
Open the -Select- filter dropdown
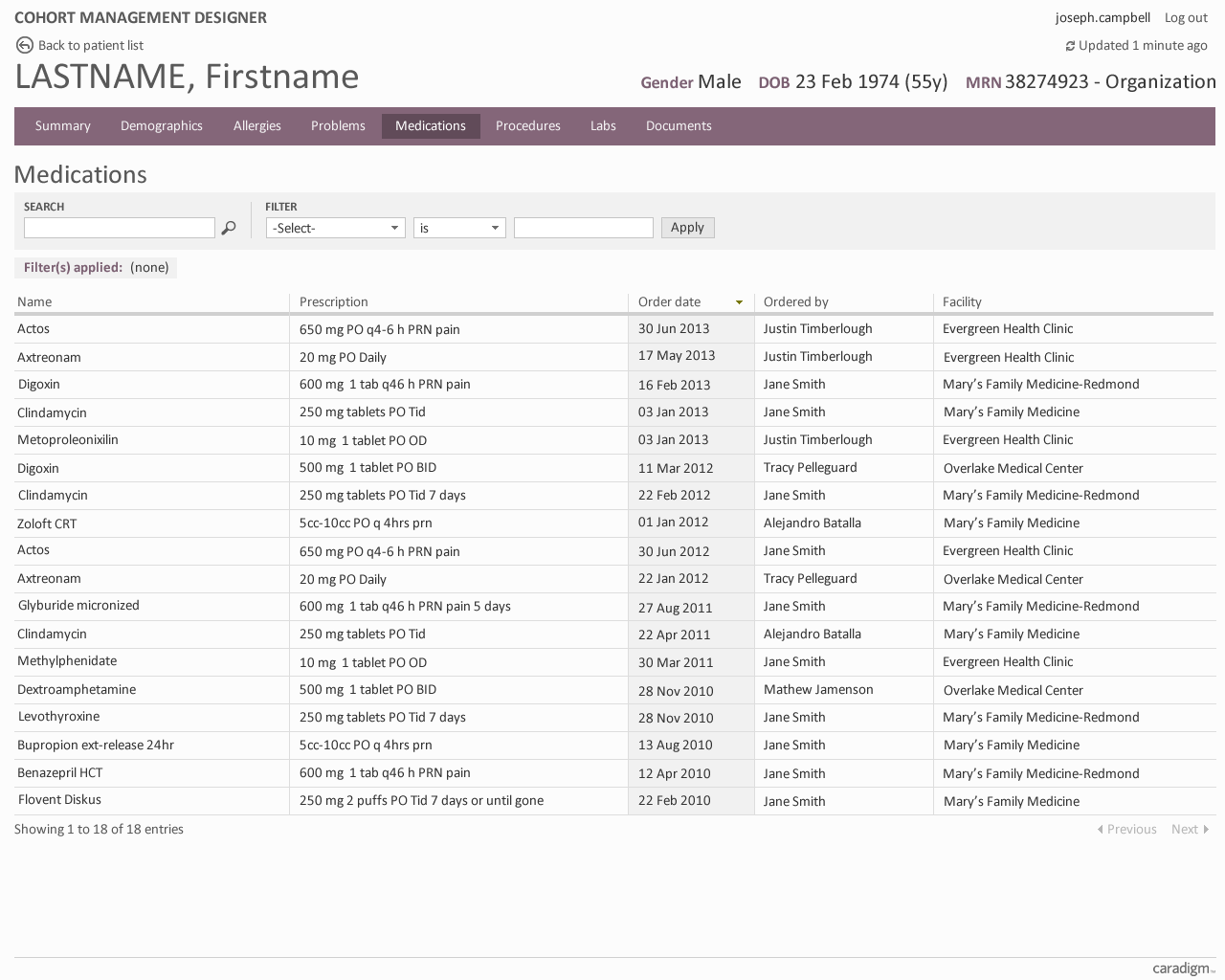coord(335,228)
